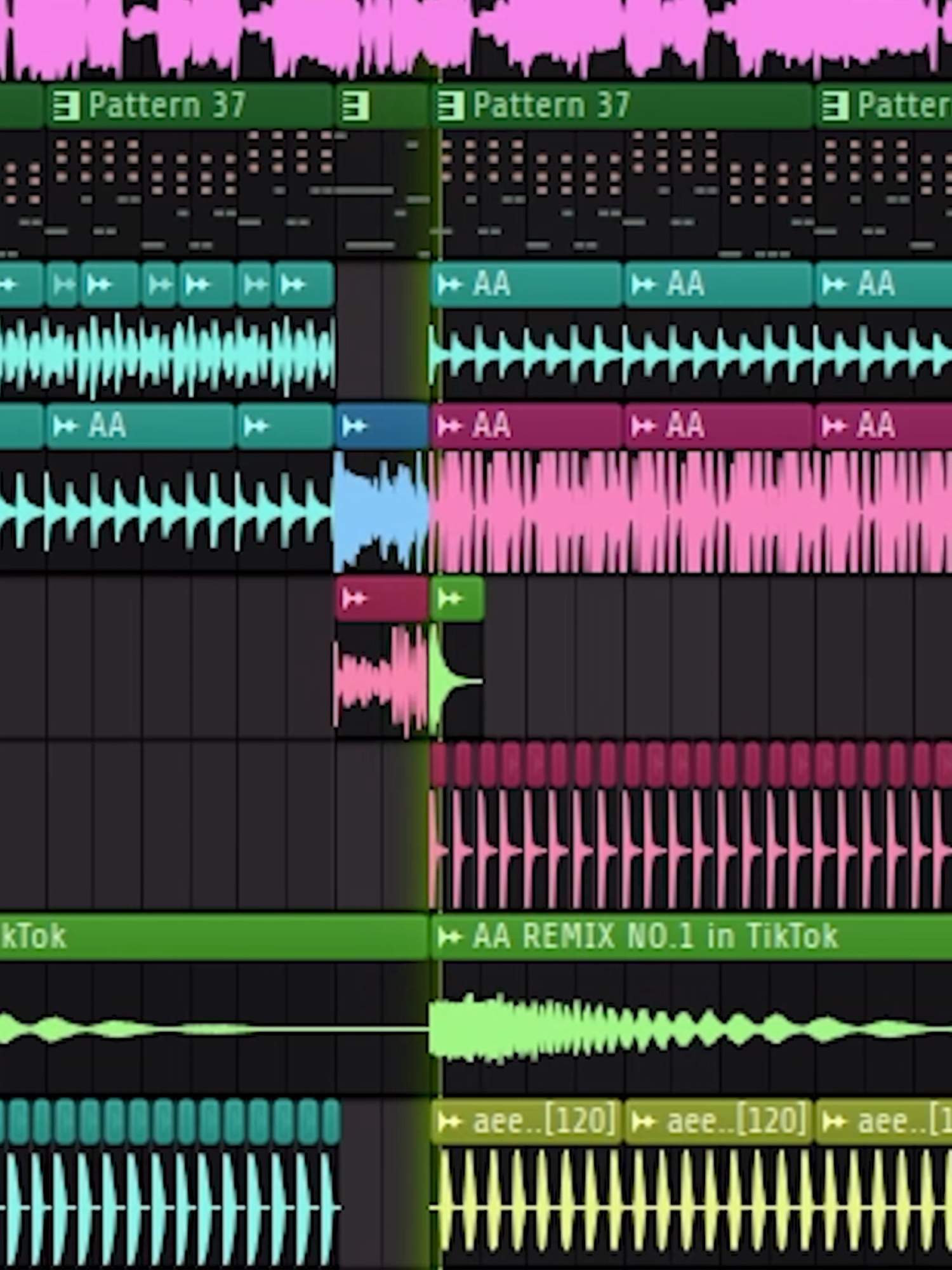Viewport: 952px width, 1270px height.
Task: Select the middle magenta AA clip header
Action: pyautogui.click(x=719, y=425)
